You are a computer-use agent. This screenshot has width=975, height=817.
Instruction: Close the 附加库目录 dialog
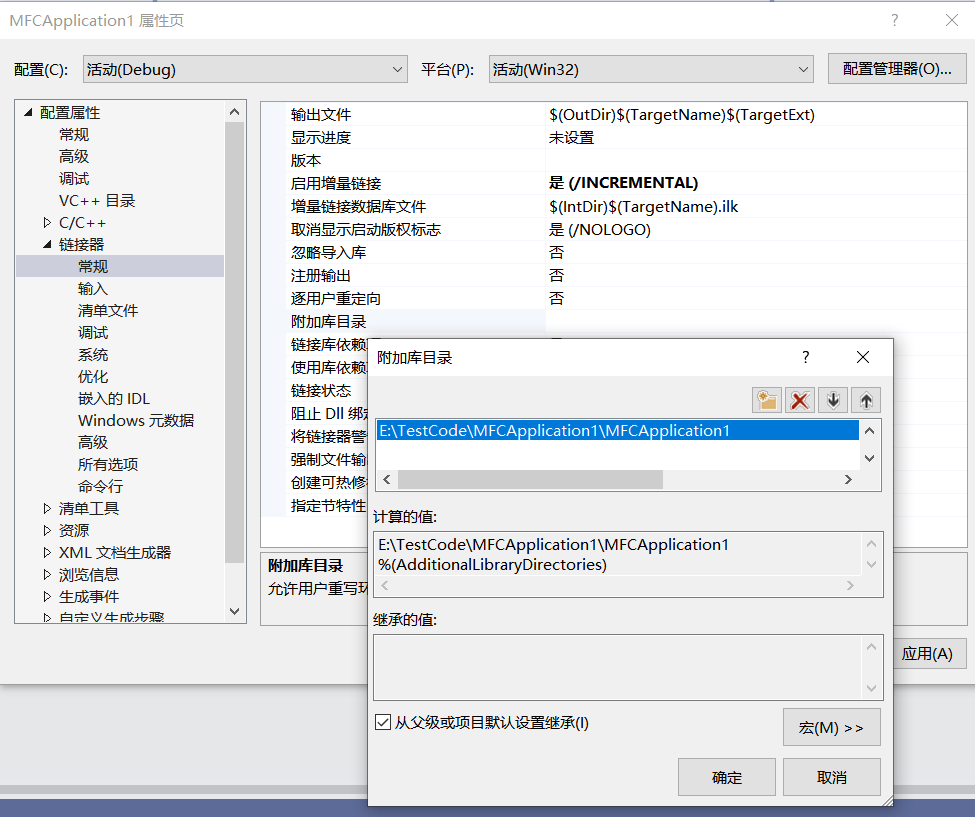tap(863, 357)
